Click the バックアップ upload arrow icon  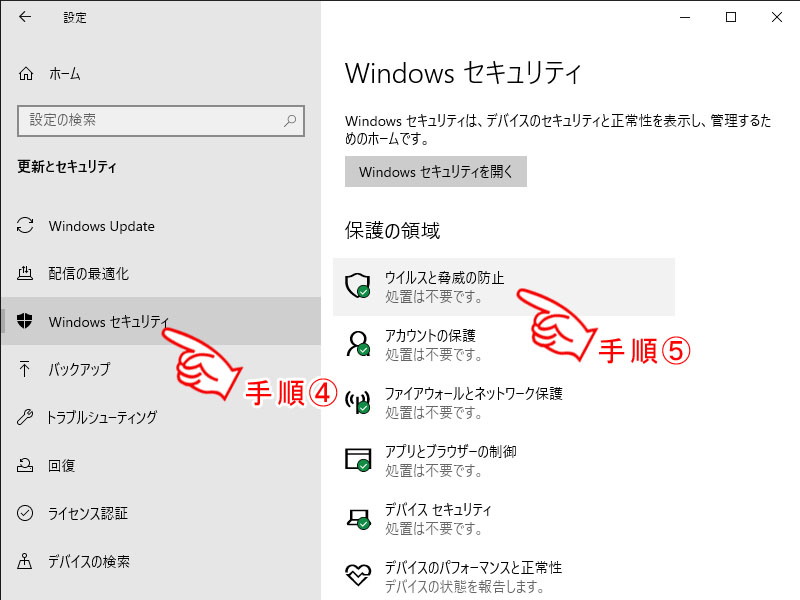24,368
